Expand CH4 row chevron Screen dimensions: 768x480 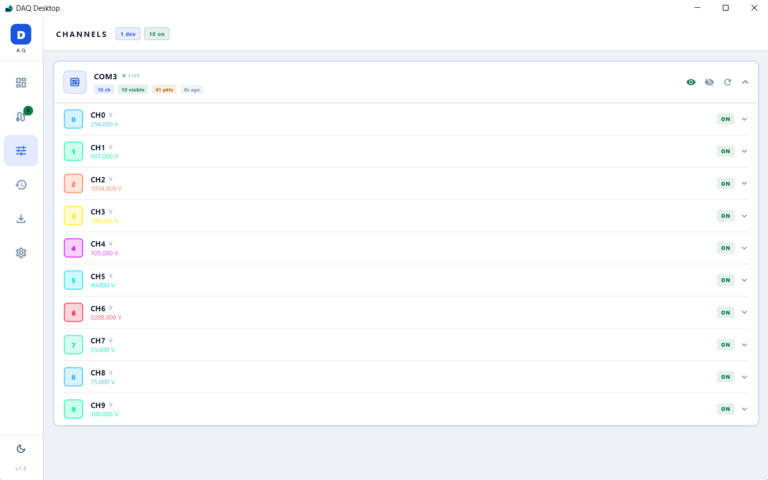coord(744,248)
